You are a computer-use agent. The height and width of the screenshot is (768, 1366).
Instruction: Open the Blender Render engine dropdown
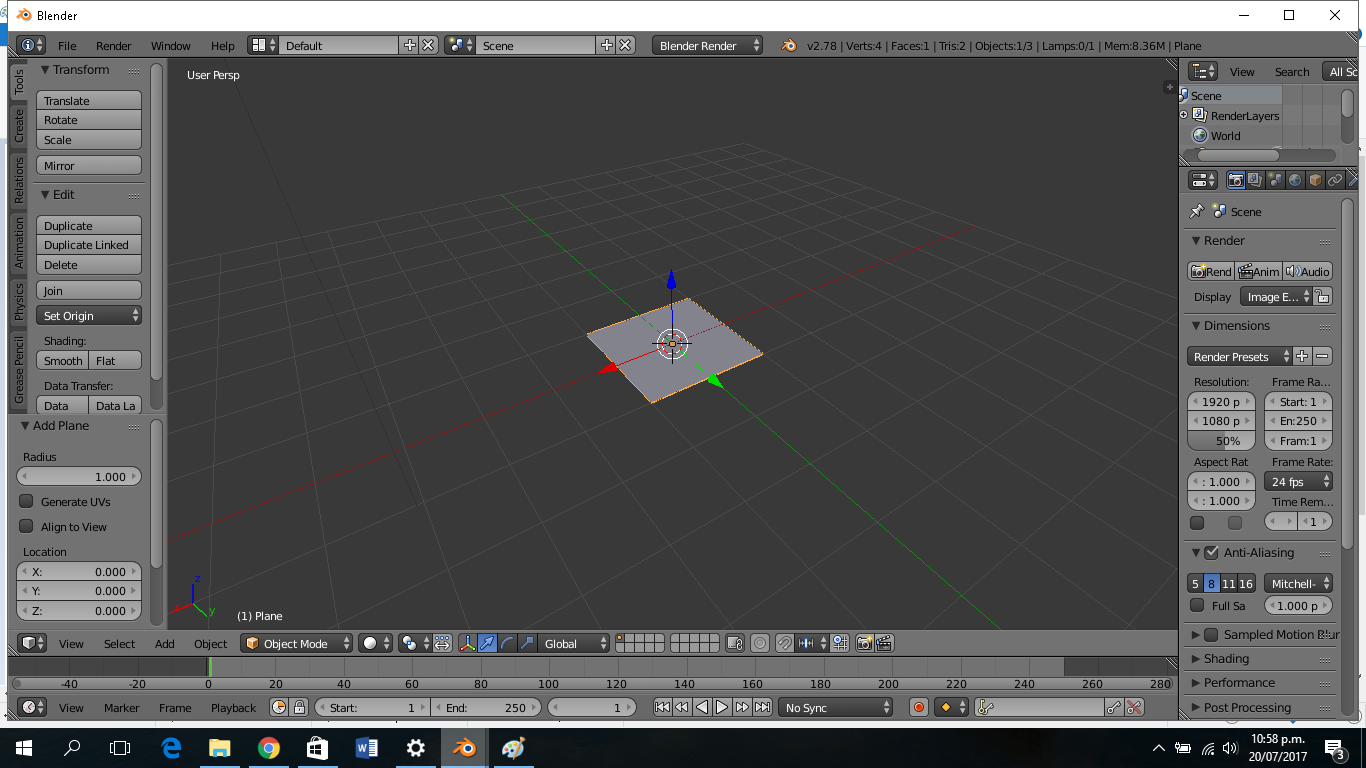pyautogui.click(x=707, y=46)
